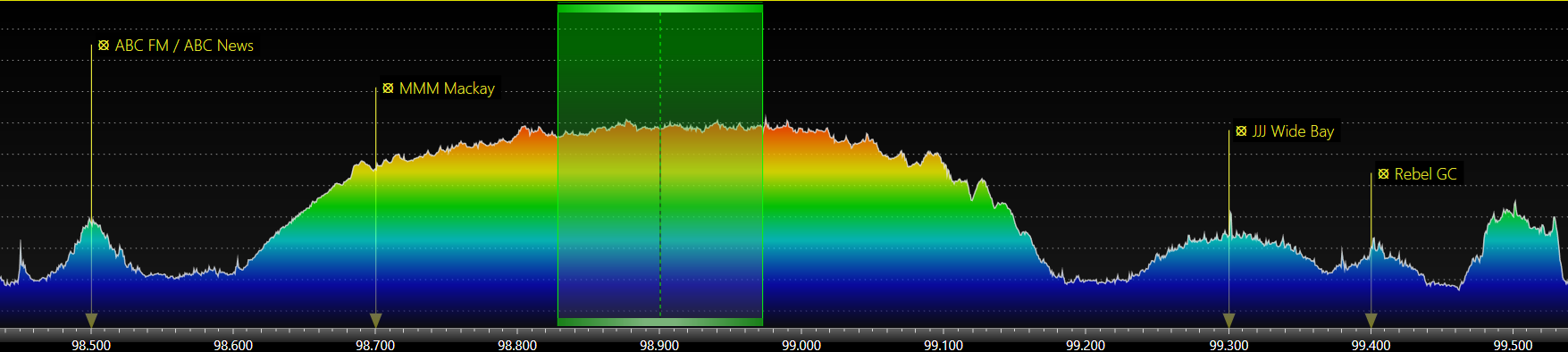Click the signal peak near 99.500

[1513, 207]
